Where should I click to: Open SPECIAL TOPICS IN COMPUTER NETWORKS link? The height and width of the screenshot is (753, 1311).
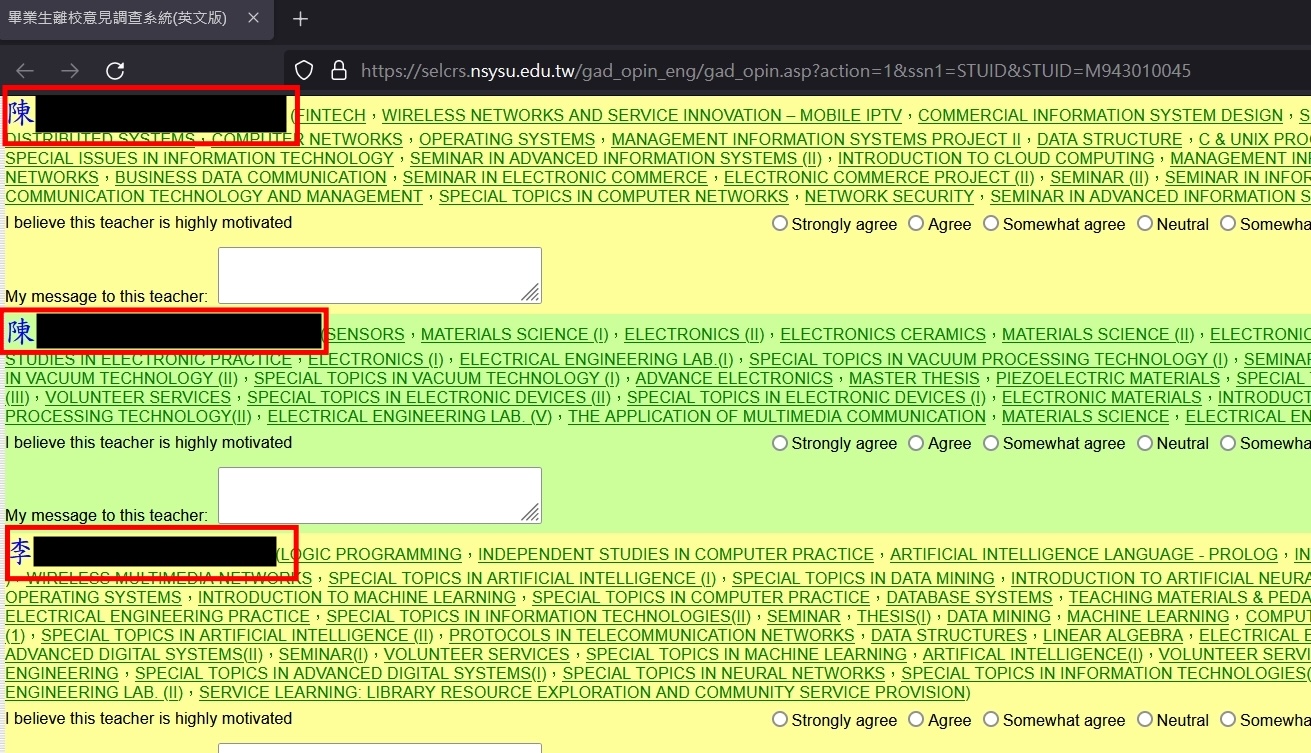[x=614, y=196]
